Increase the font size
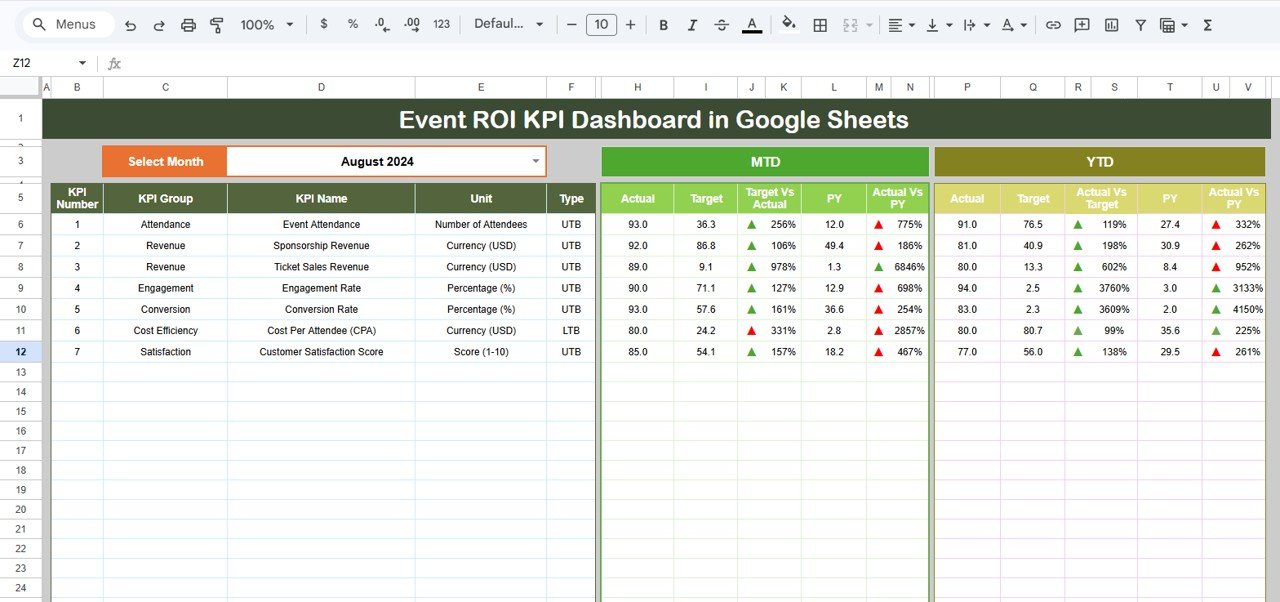The height and width of the screenshot is (602, 1280). [x=631, y=24]
